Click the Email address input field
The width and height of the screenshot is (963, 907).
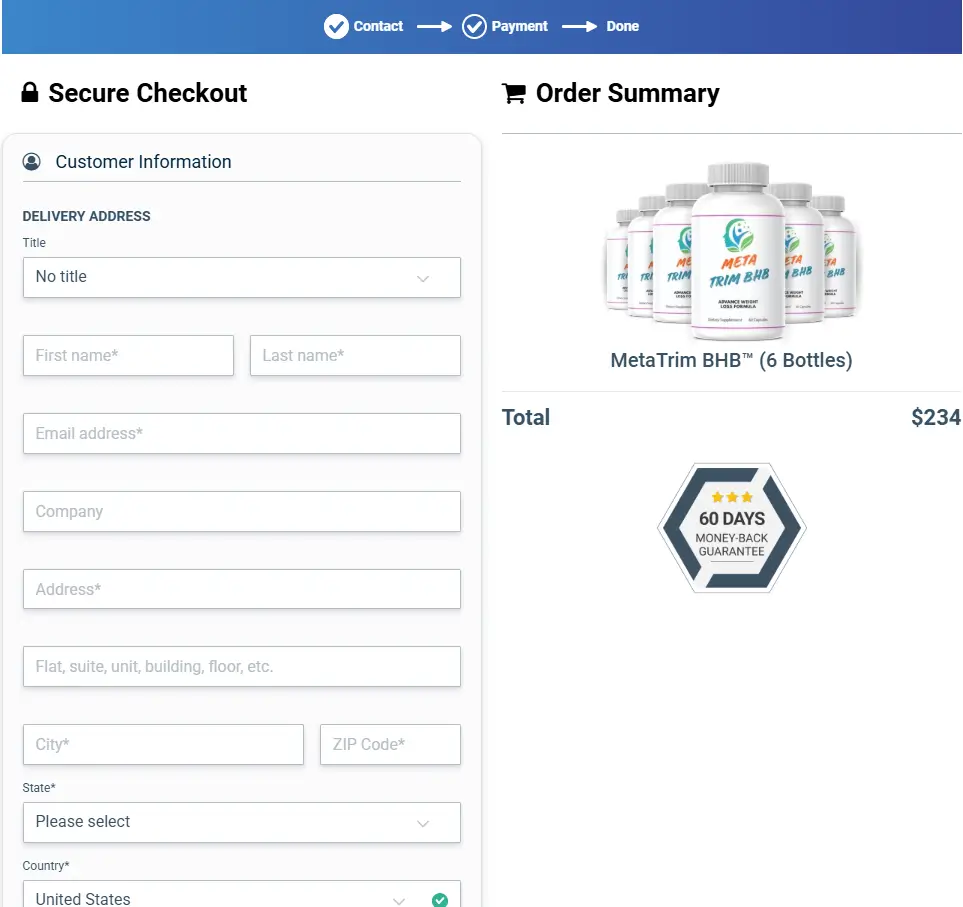click(241, 433)
